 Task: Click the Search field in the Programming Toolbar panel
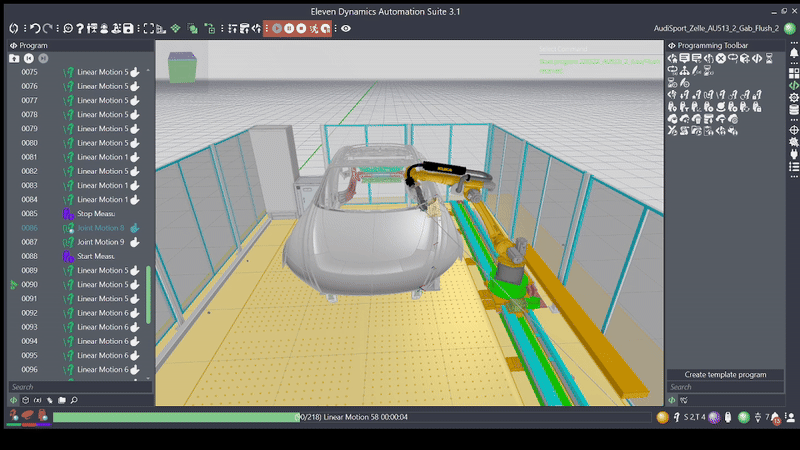click(x=725, y=387)
